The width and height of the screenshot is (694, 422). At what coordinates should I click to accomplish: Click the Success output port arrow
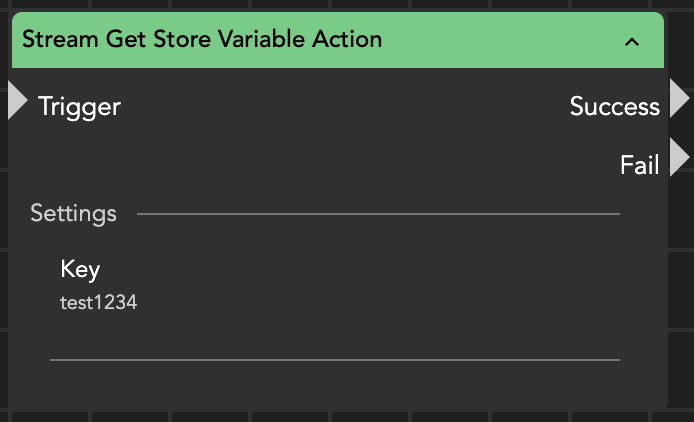679,99
